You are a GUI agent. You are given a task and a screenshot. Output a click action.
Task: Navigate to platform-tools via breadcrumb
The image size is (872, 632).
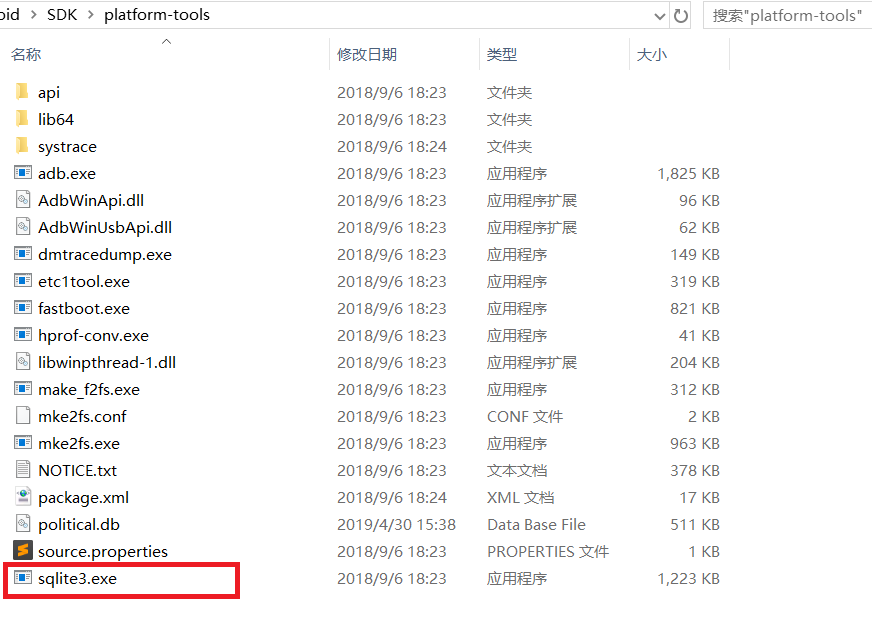click(x=156, y=15)
